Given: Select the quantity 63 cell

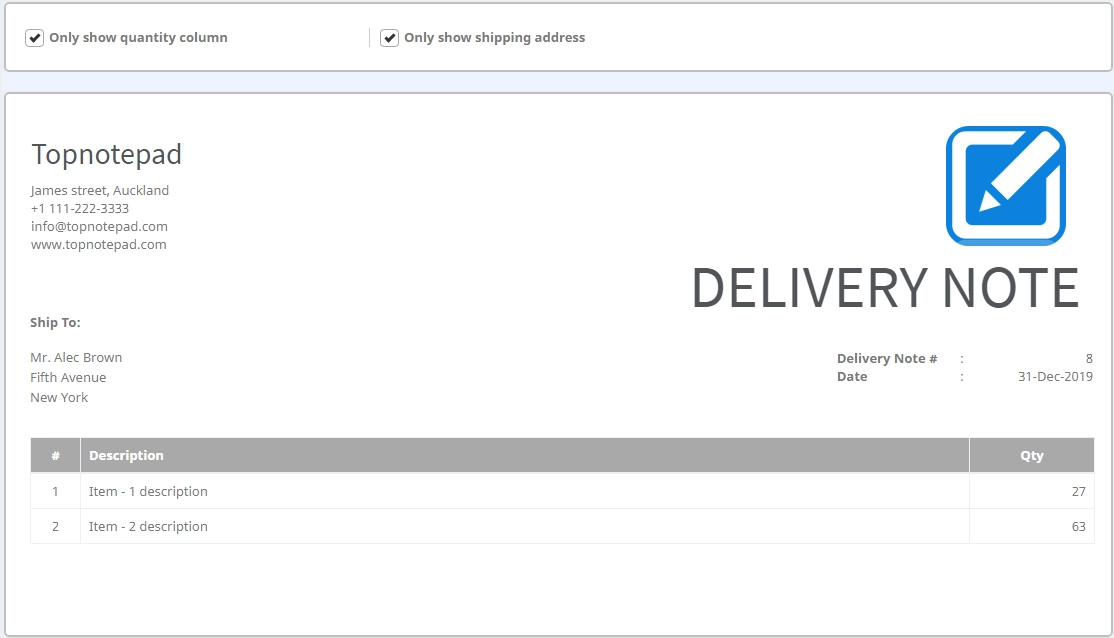Looking at the screenshot, I should point(1032,526).
